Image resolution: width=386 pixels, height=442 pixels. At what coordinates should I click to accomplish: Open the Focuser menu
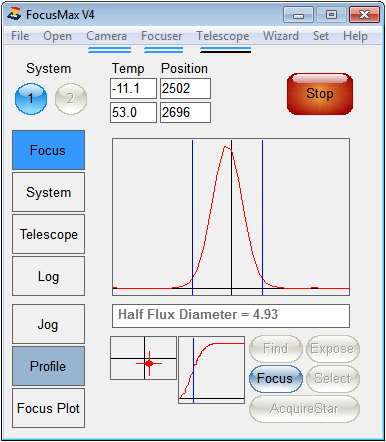point(161,36)
